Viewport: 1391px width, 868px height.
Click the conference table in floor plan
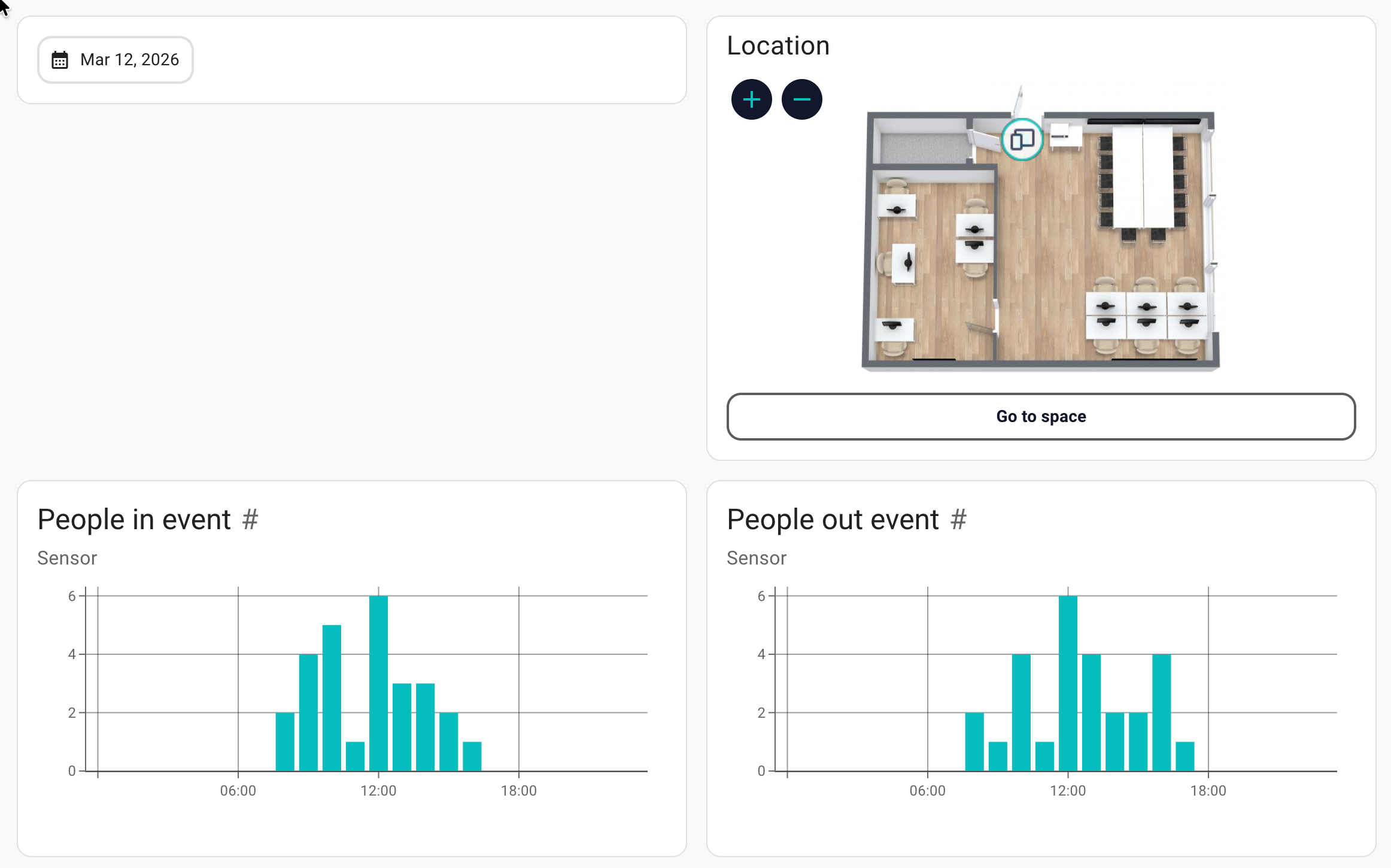[1142, 177]
